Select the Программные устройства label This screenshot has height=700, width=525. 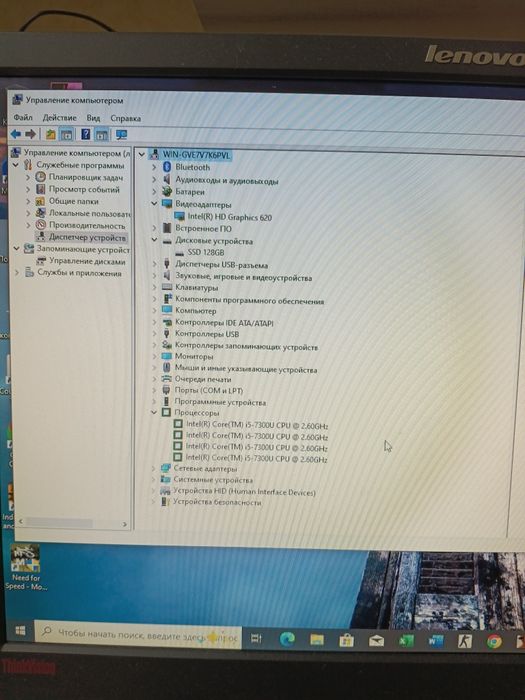220,402
